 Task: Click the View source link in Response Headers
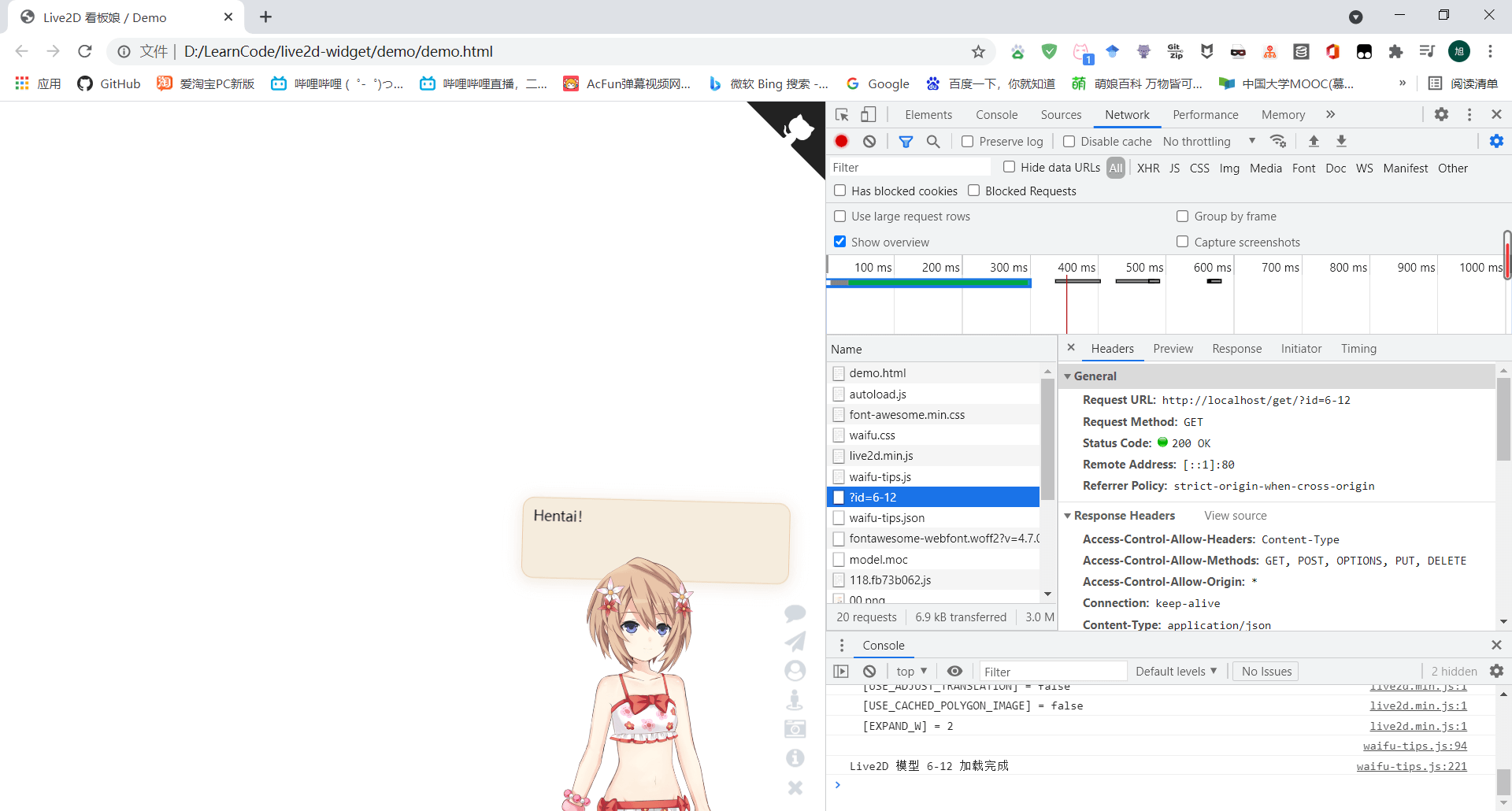(1235, 515)
